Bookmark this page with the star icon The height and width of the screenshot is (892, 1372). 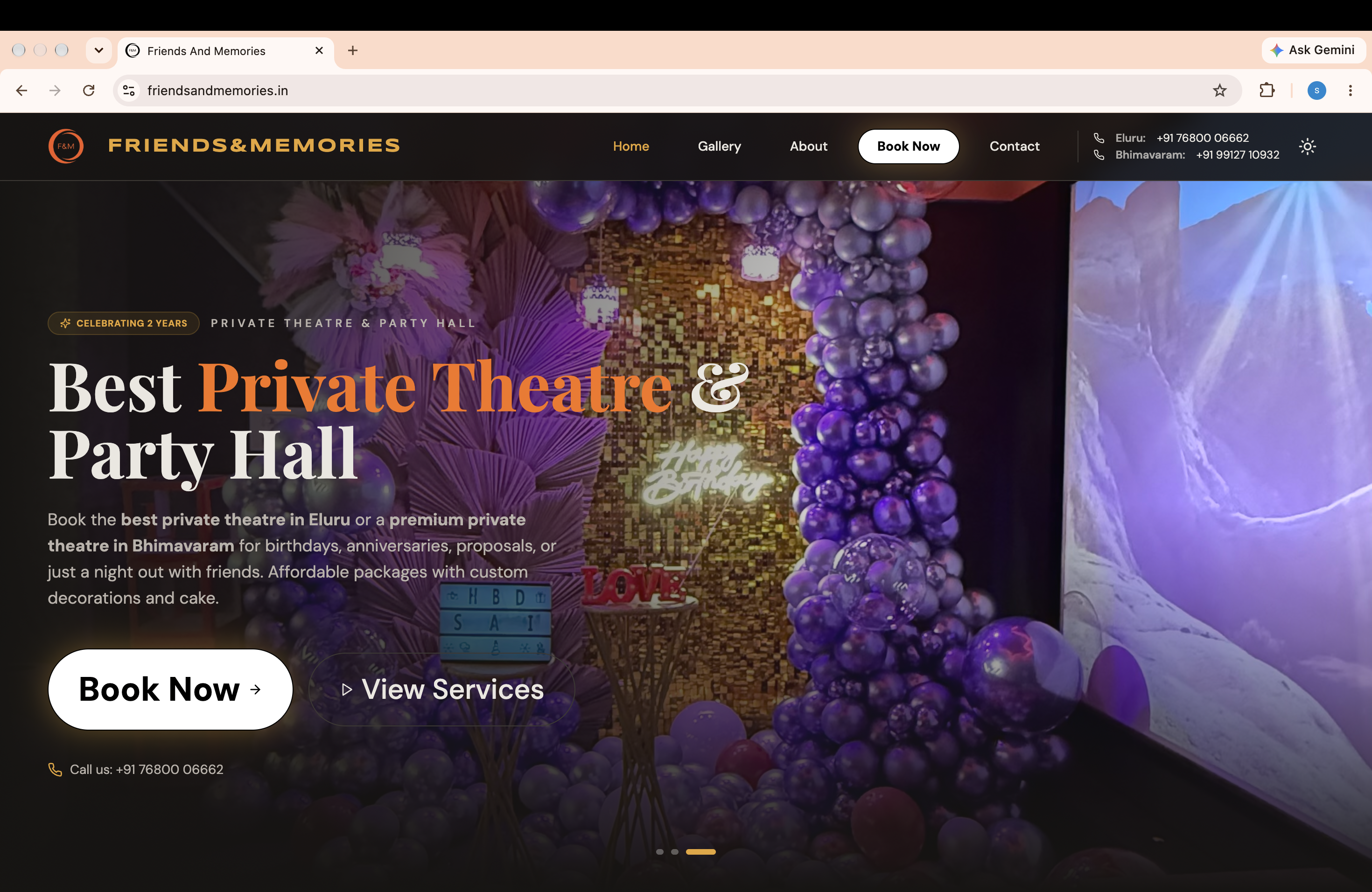pos(1219,91)
